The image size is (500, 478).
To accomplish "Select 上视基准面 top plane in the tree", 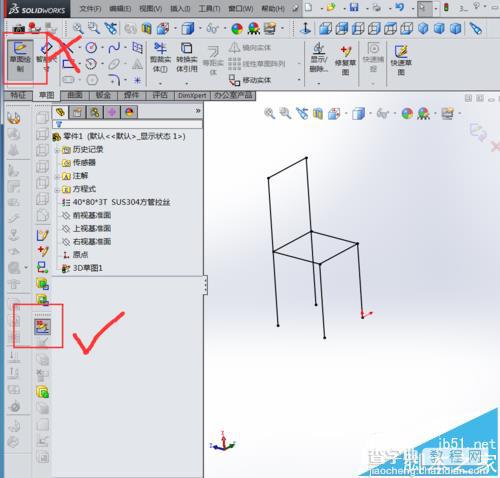I will point(86,228).
